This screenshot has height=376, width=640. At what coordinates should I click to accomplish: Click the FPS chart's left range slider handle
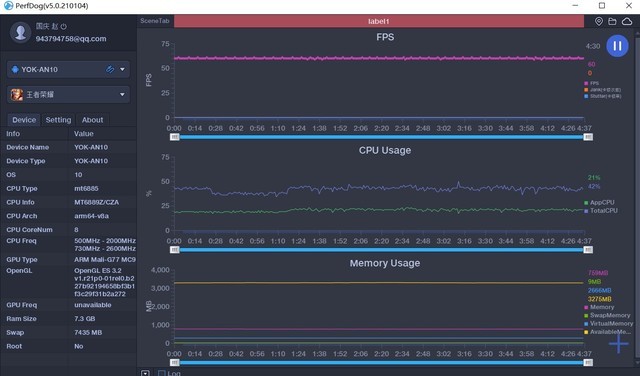pyautogui.click(x=175, y=137)
